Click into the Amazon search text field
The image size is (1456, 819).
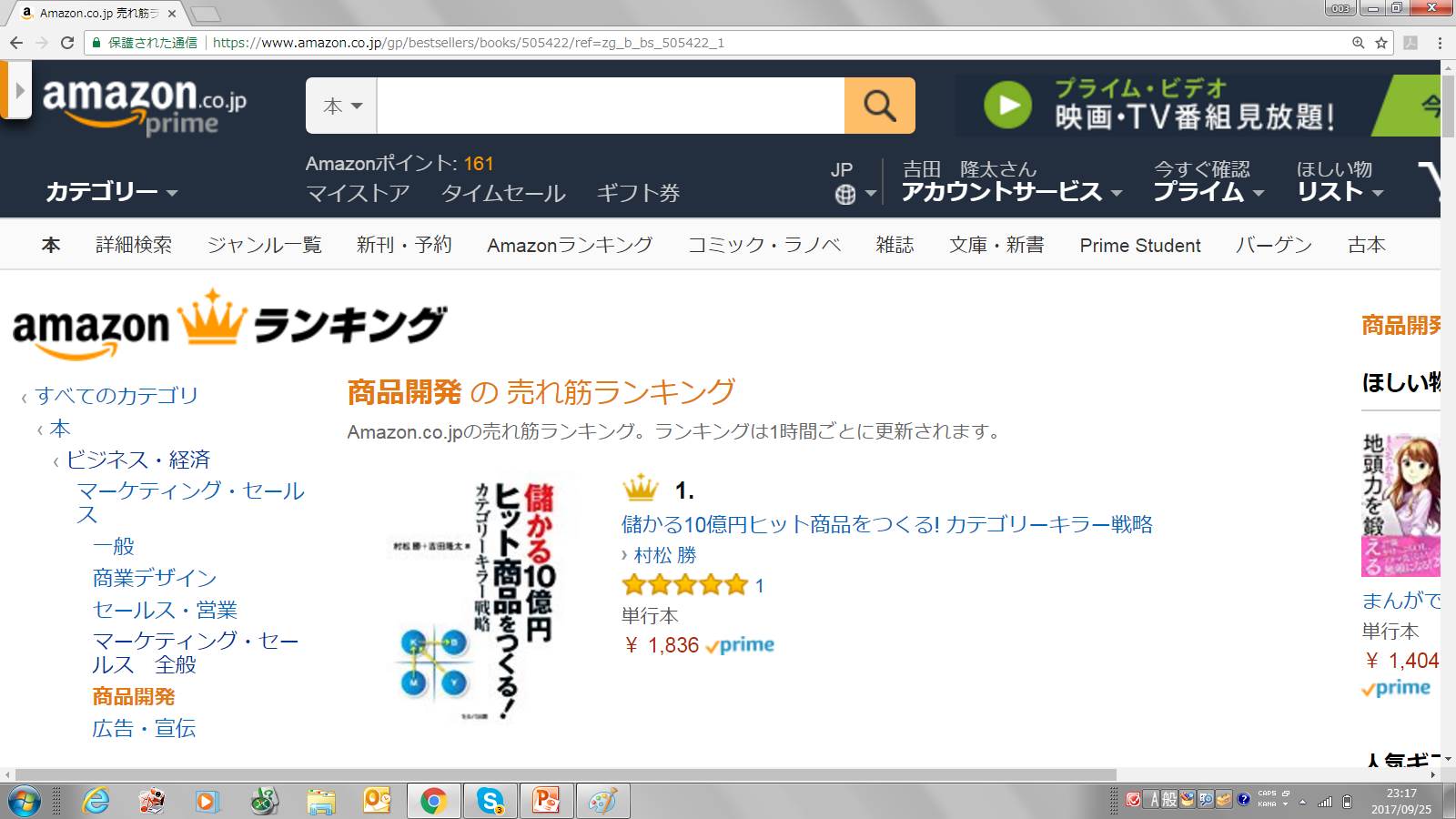(x=611, y=106)
